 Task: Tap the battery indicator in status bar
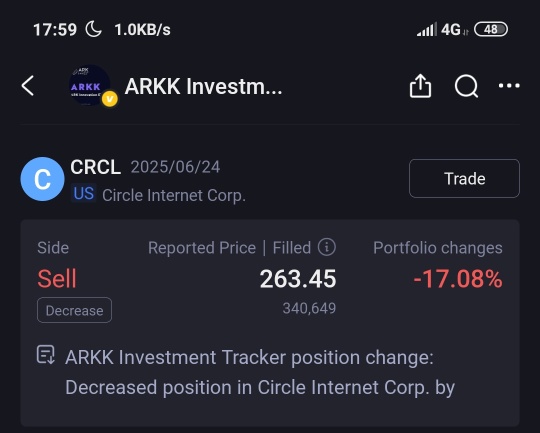pos(491,29)
